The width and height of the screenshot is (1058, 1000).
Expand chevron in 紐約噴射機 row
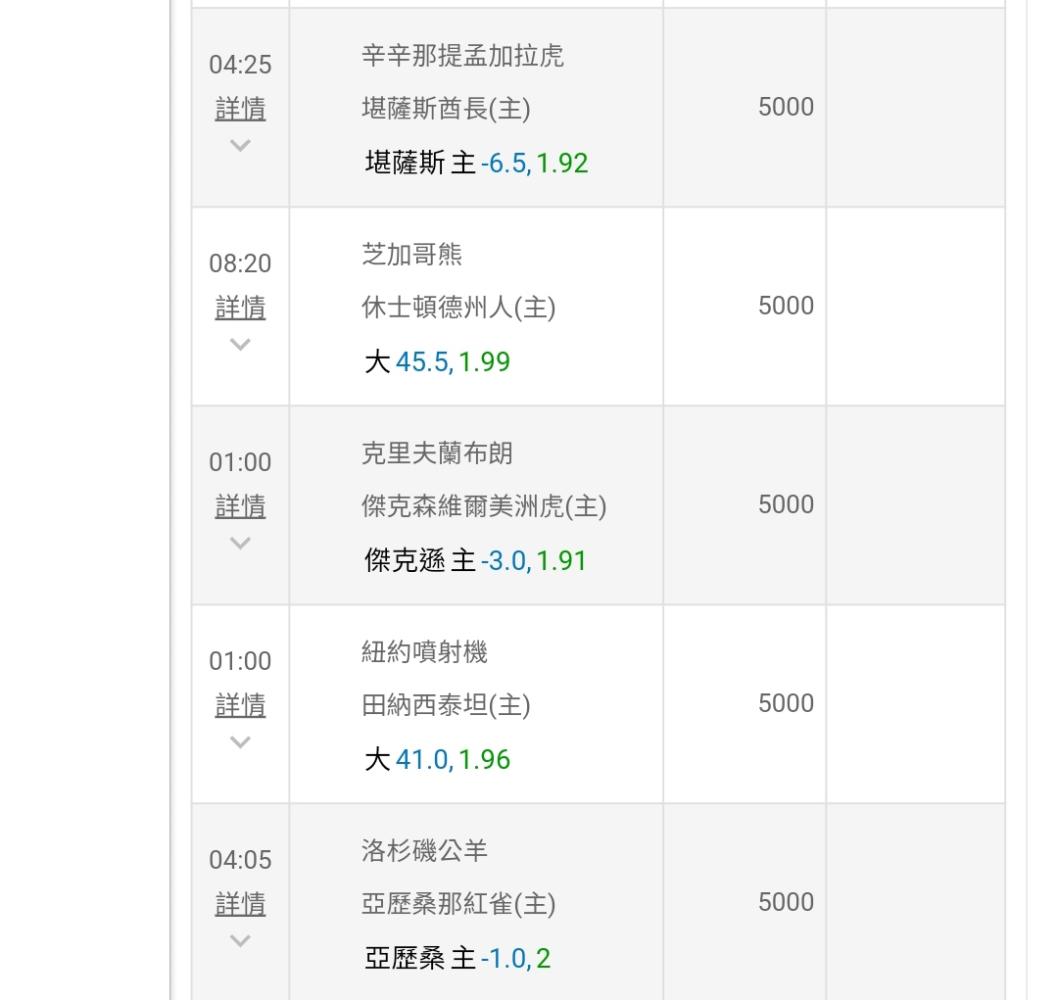(240, 743)
